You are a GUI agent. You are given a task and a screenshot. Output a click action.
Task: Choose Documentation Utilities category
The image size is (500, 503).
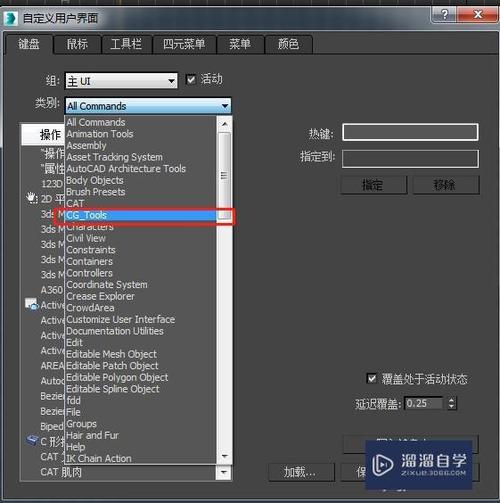(115, 331)
